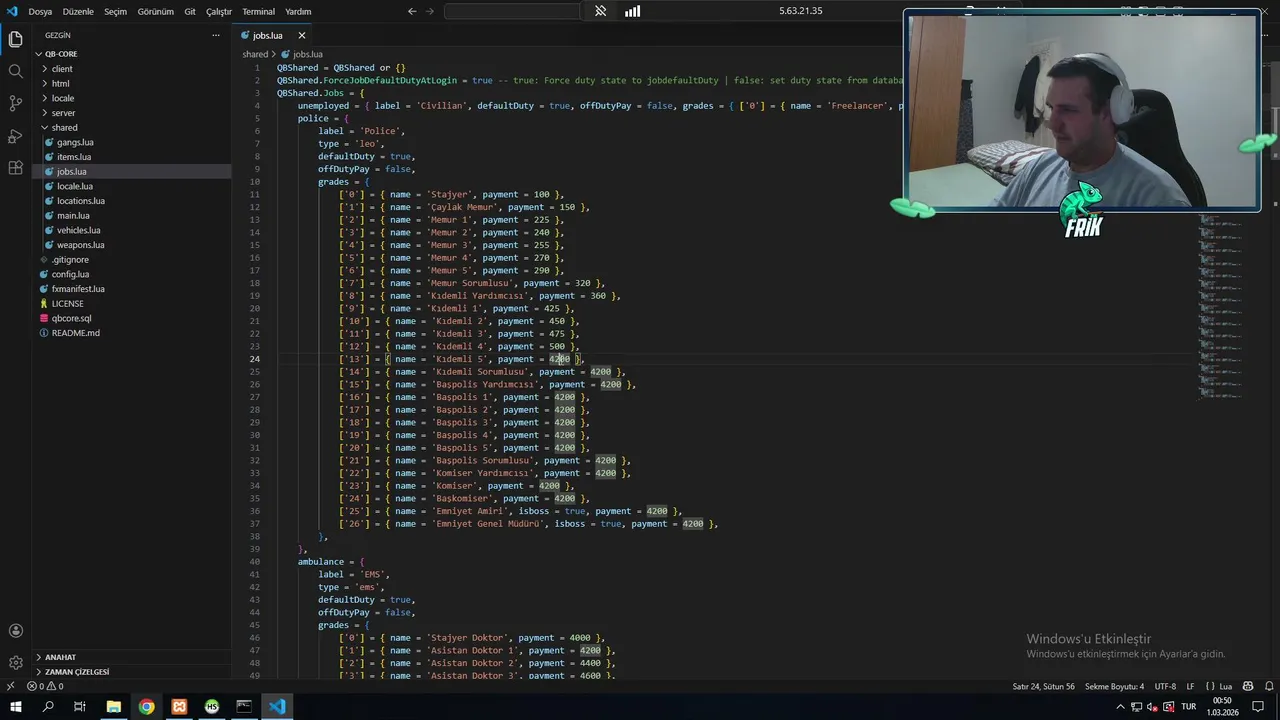Image resolution: width=1280 pixels, height=720 pixels.
Task: Change file encoding UTF-8 in status bar
Action: click(x=1165, y=686)
